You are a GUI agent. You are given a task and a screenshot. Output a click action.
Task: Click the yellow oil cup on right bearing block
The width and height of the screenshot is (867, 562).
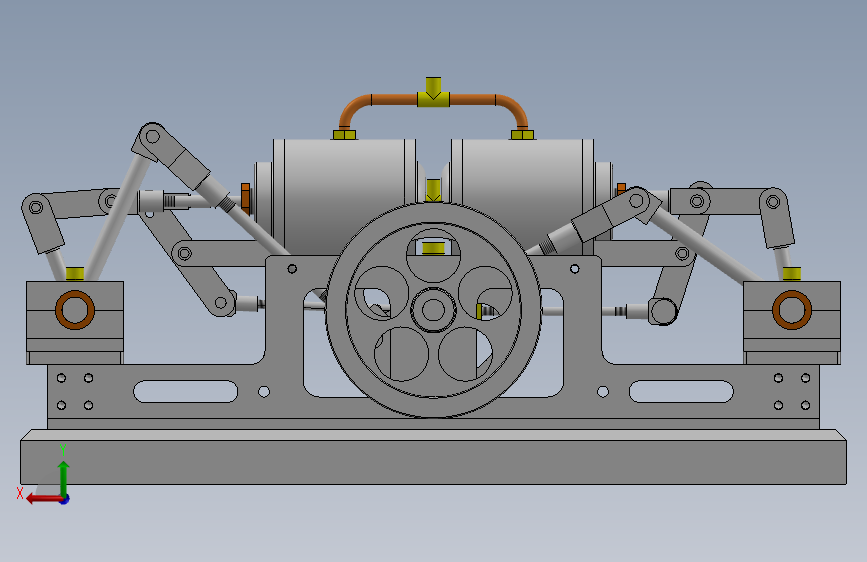pyautogui.click(x=792, y=274)
